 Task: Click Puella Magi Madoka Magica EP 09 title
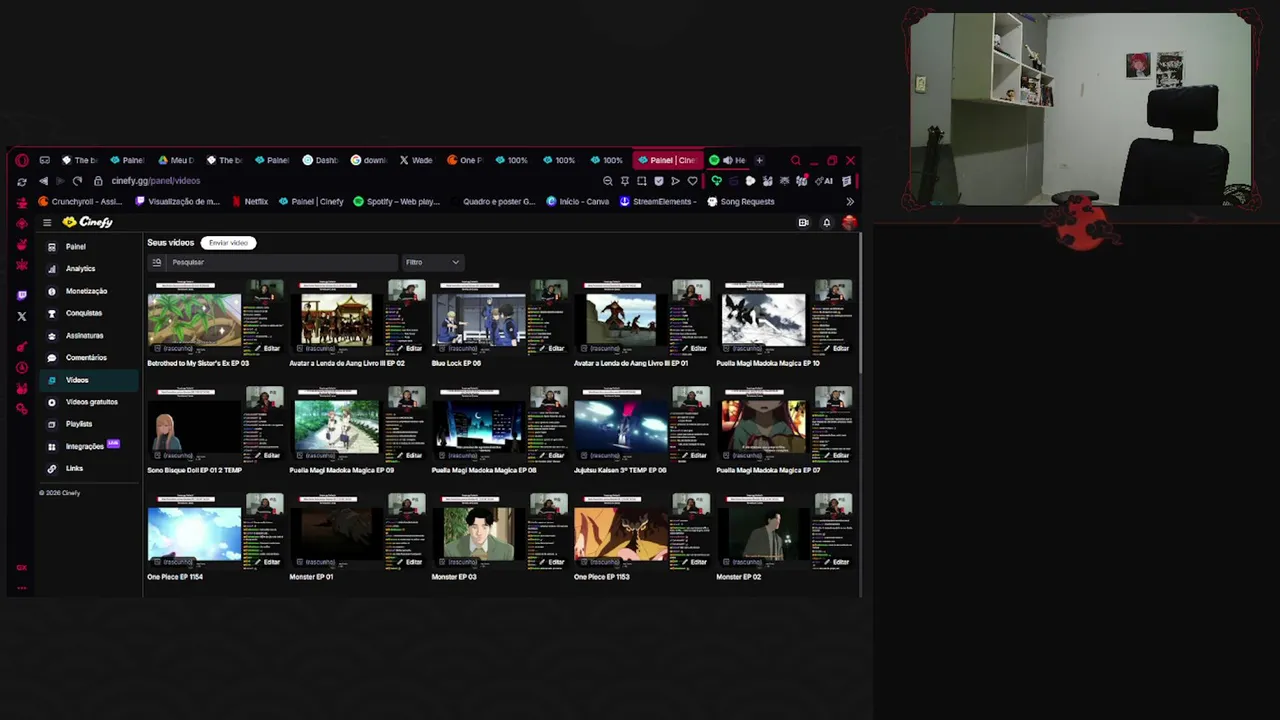point(341,470)
